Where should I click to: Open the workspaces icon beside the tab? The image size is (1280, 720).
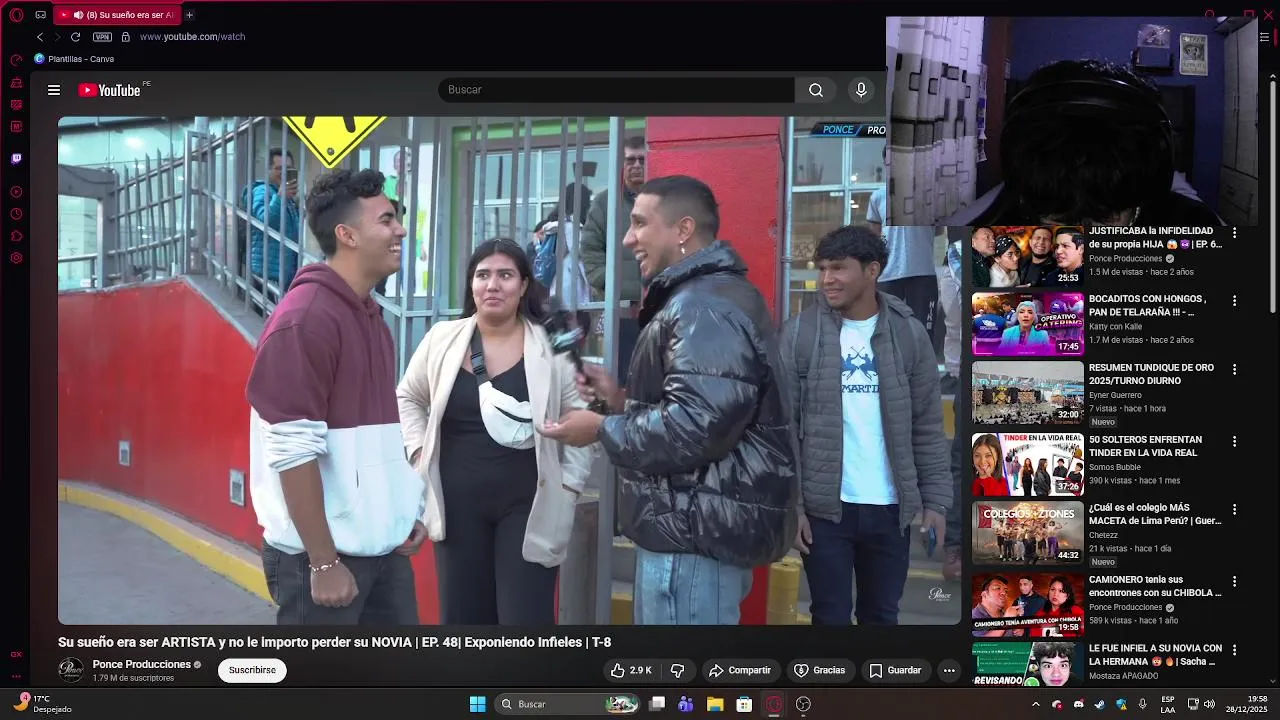(40, 15)
